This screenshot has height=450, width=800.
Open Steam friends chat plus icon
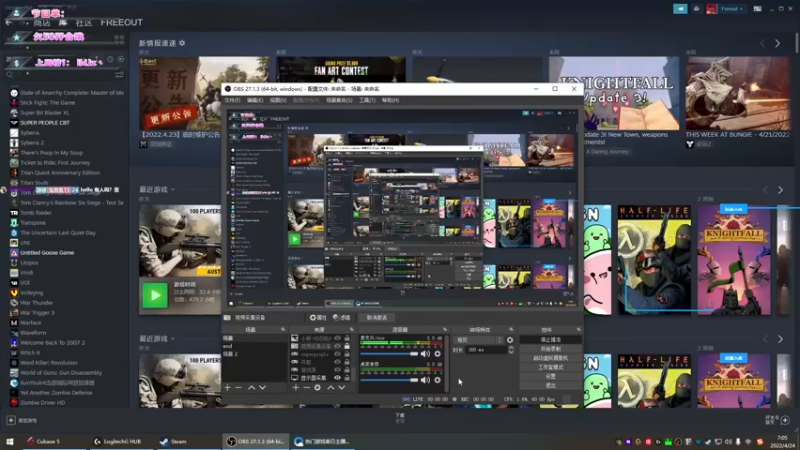785,420
